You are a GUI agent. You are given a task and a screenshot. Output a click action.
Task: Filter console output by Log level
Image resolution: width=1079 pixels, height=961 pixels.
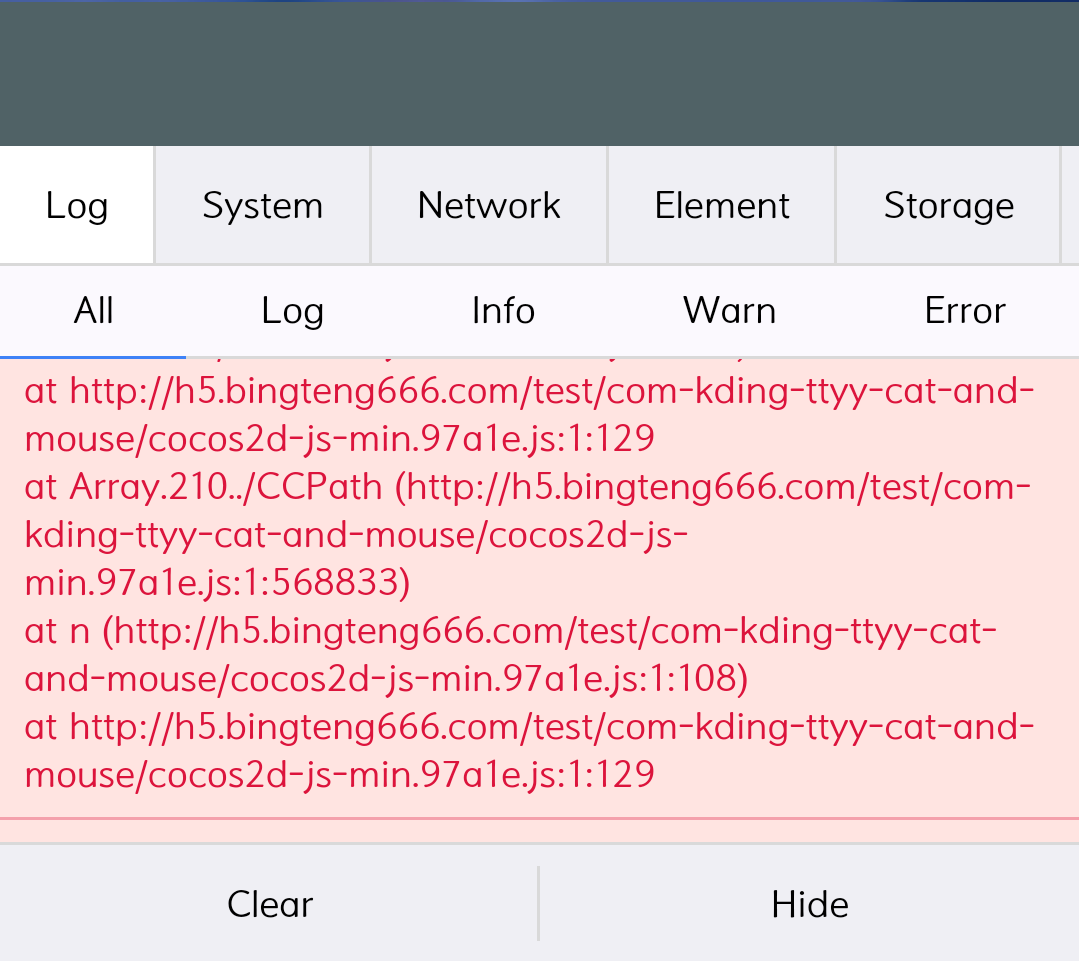(292, 311)
